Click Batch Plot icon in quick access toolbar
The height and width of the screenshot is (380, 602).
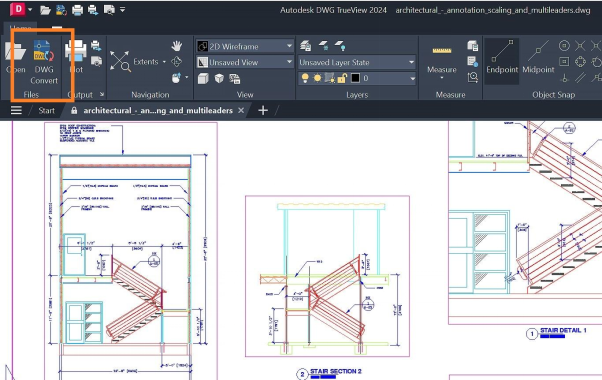(93, 10)
